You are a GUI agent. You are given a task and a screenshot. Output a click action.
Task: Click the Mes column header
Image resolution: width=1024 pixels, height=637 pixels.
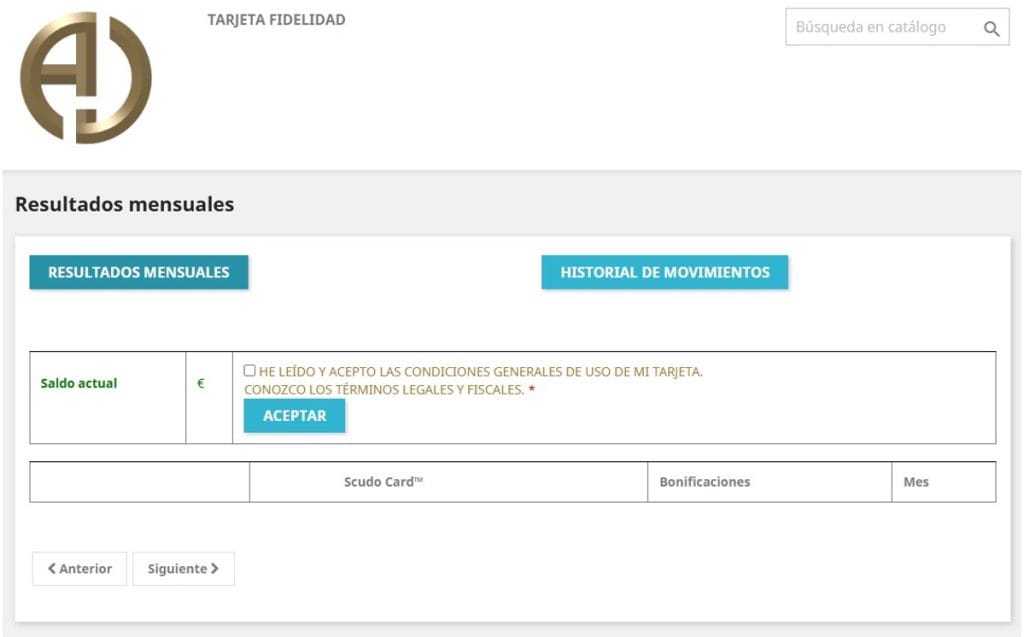click(x=916, y=482)
